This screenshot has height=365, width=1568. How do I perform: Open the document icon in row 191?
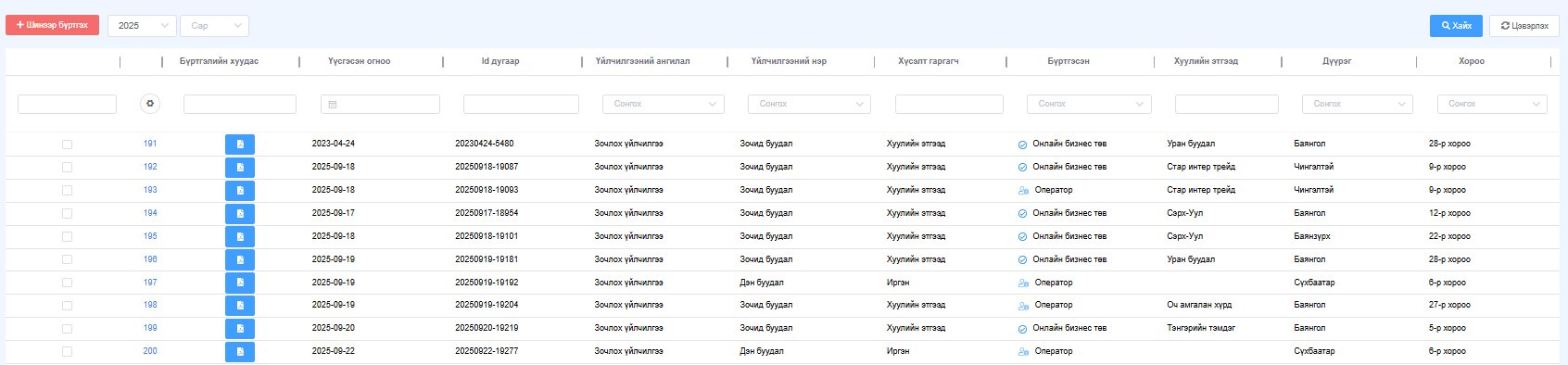point(240,145)
